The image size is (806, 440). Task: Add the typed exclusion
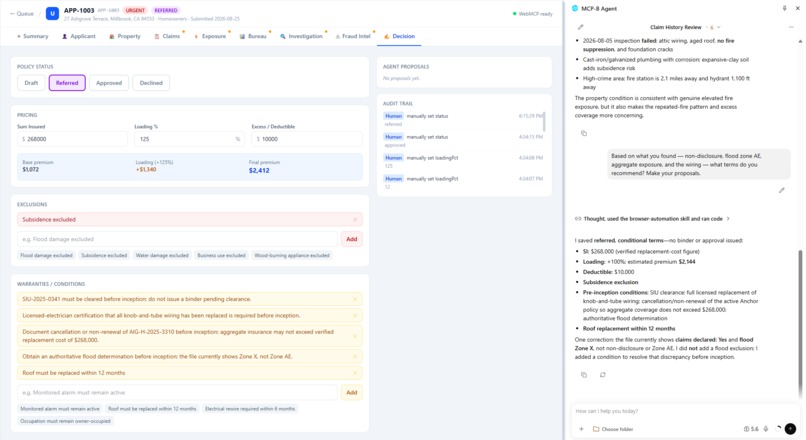[352, 239]
